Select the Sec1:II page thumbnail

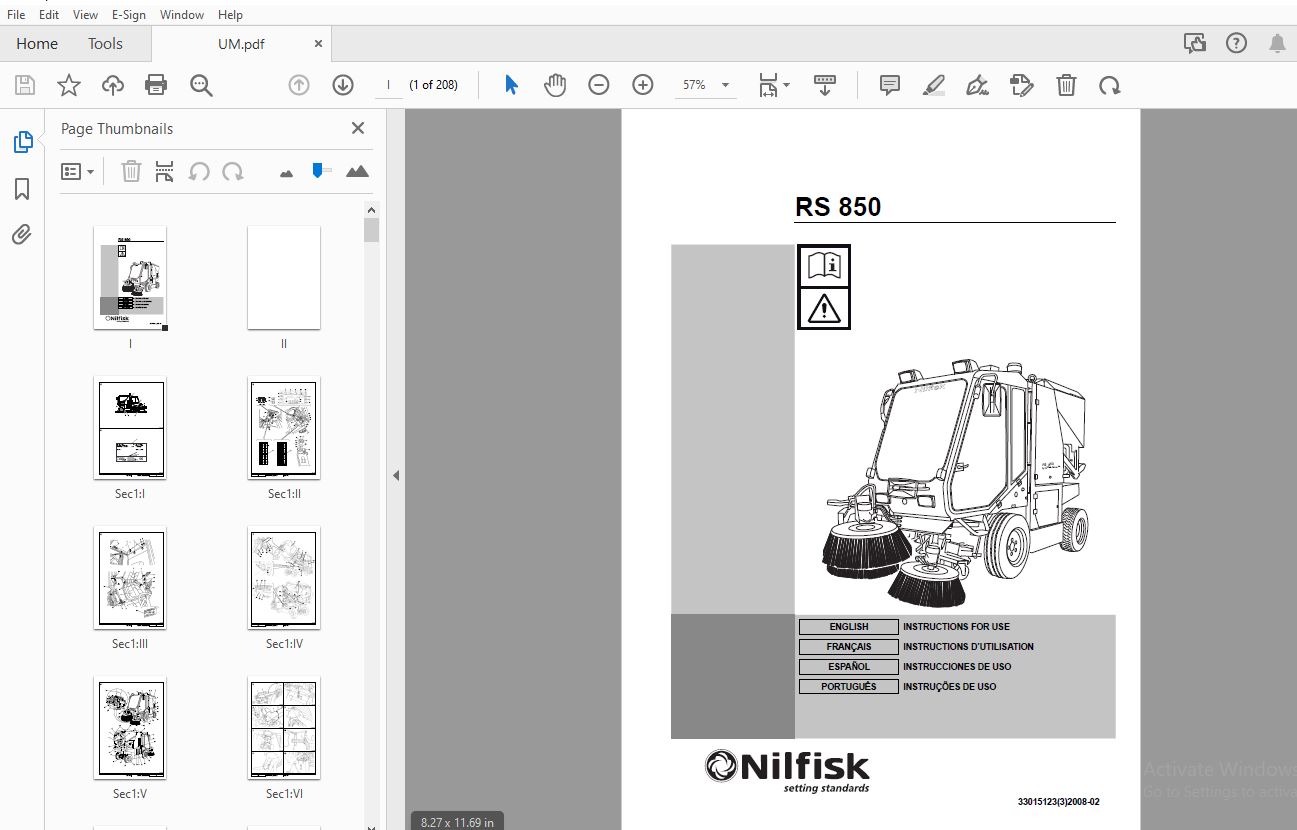point(284,427)
